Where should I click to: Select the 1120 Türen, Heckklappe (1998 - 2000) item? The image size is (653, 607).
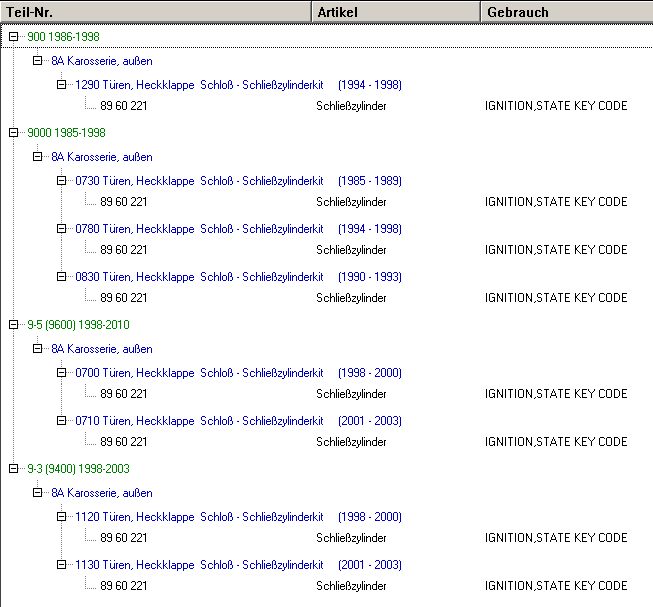(x=238, y=517)
